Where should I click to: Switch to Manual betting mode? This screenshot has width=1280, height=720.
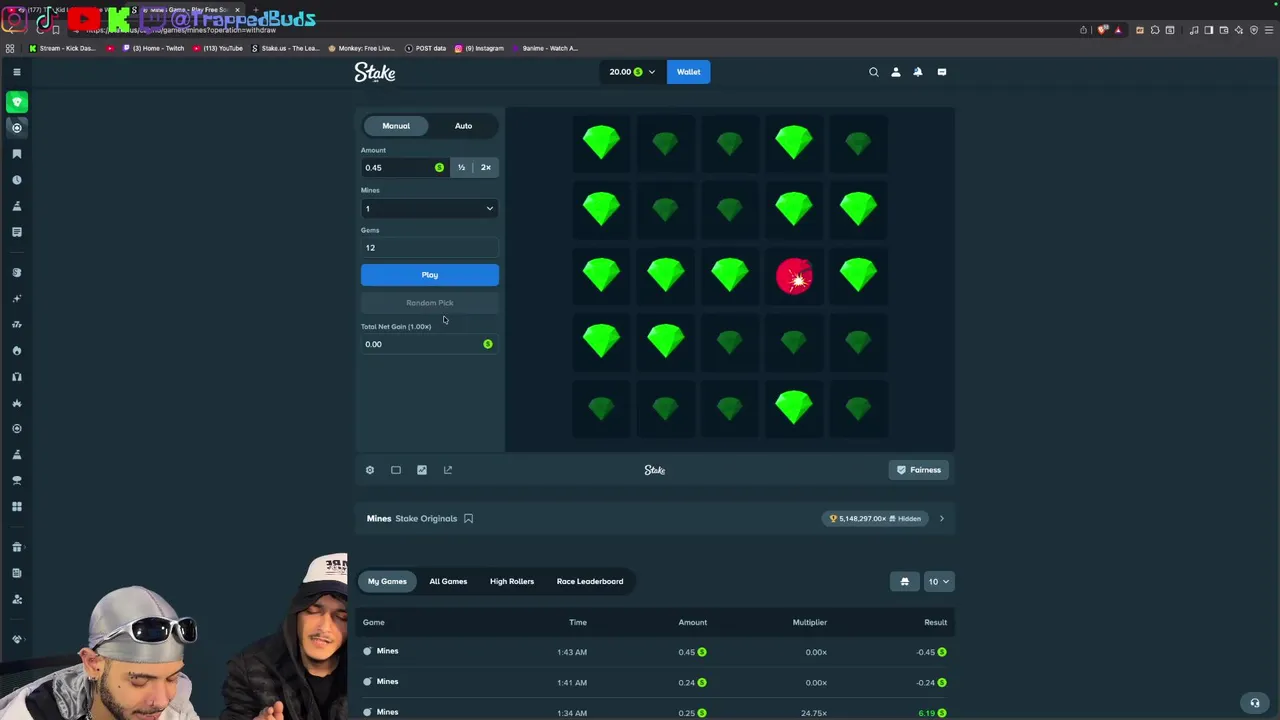396,126
